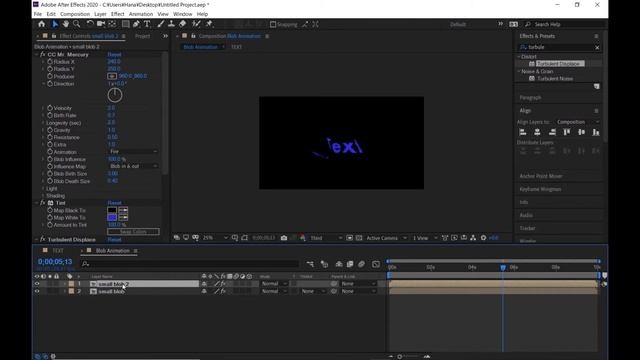Image resolution: width=640 pixels, height=360 pixels.
Task: Select the Eraser tool
Action: [182, 24]
